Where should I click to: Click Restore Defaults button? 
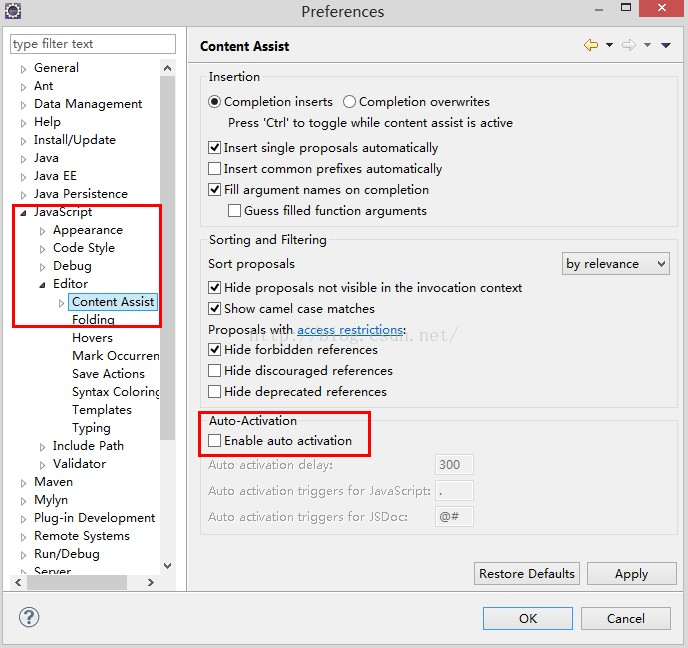(527, 573)
